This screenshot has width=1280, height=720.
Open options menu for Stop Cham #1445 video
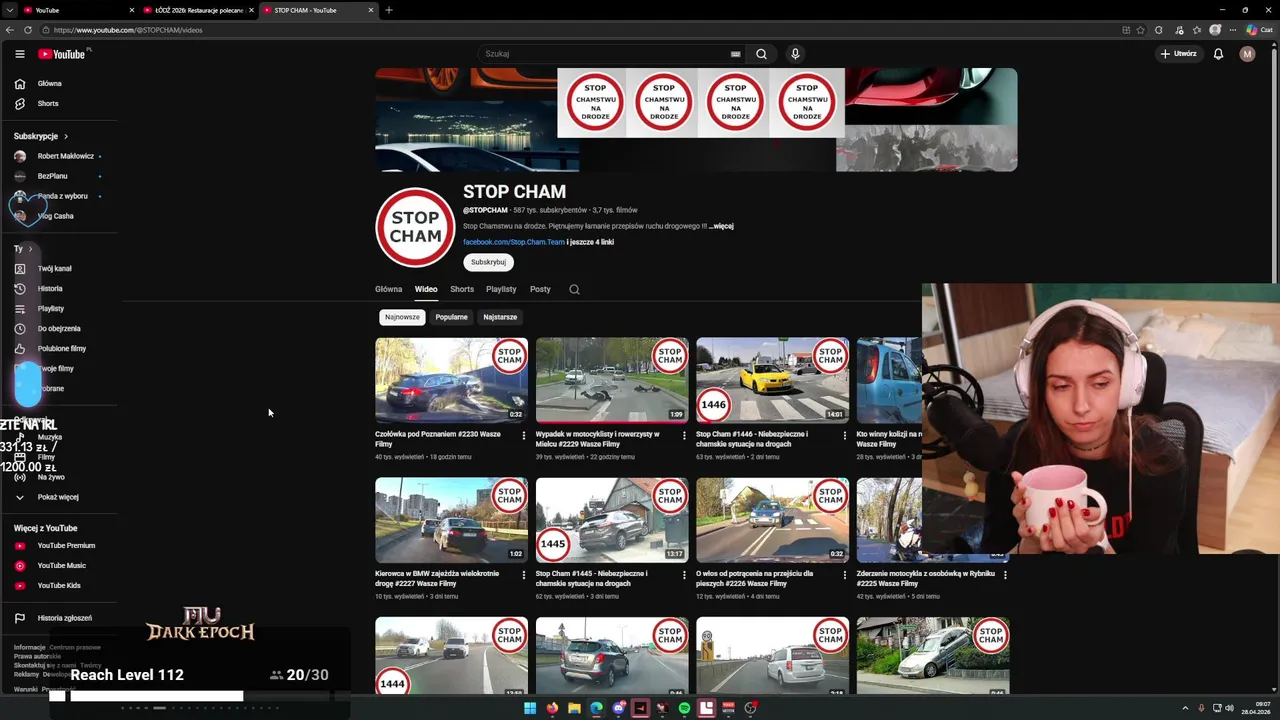click(x=684, y=575)
